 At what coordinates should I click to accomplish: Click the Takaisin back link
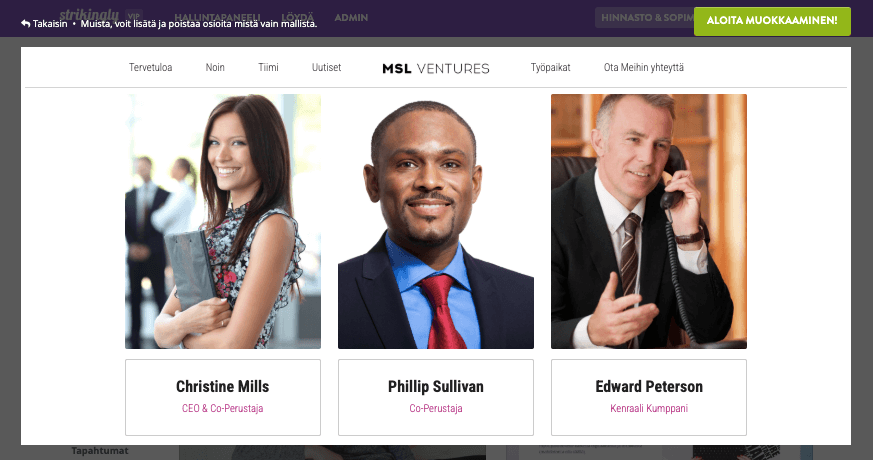(x=44, y=24)
